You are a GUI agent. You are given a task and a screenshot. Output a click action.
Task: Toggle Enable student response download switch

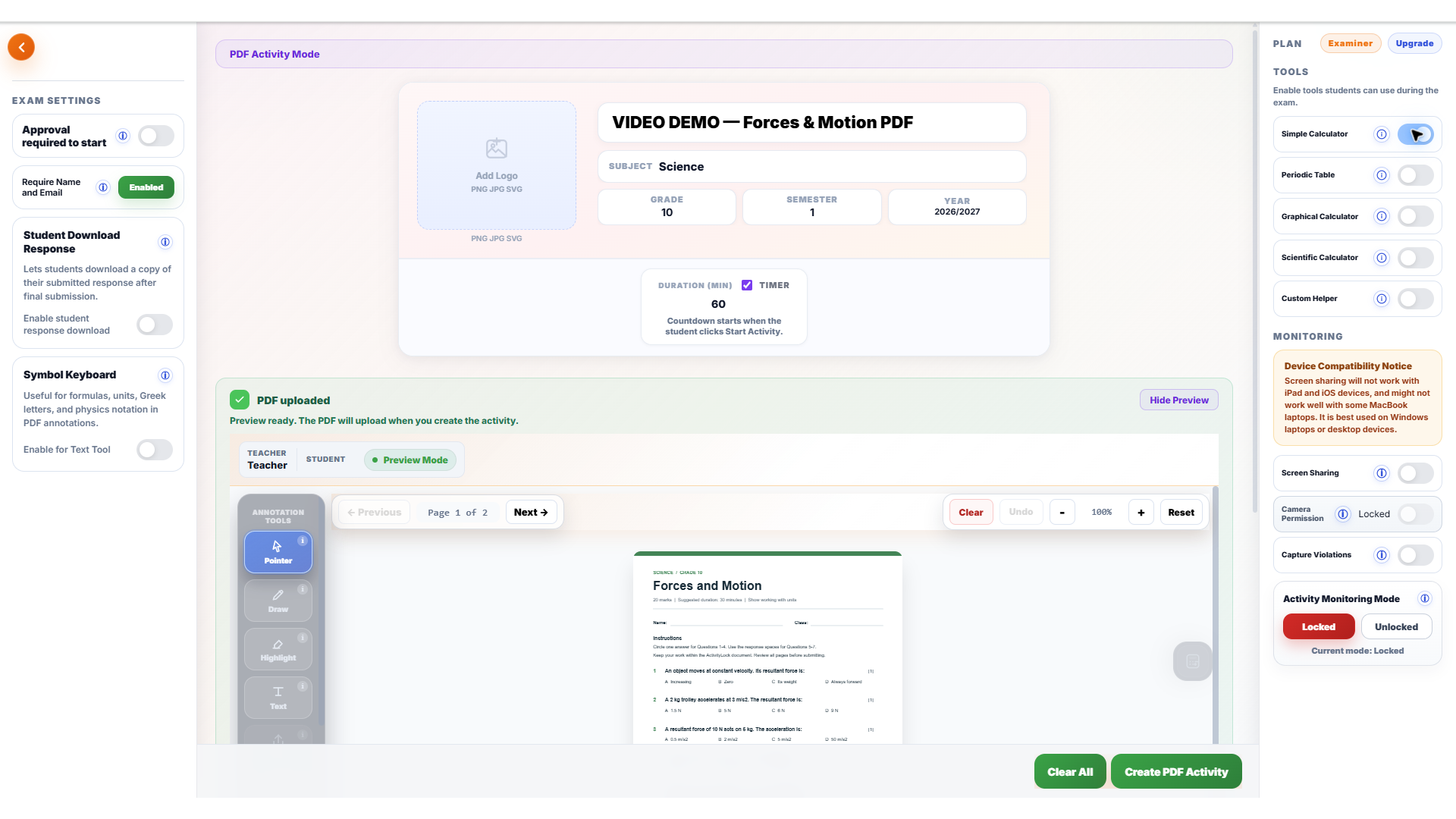pyautogui.click(x=155, y=325)
